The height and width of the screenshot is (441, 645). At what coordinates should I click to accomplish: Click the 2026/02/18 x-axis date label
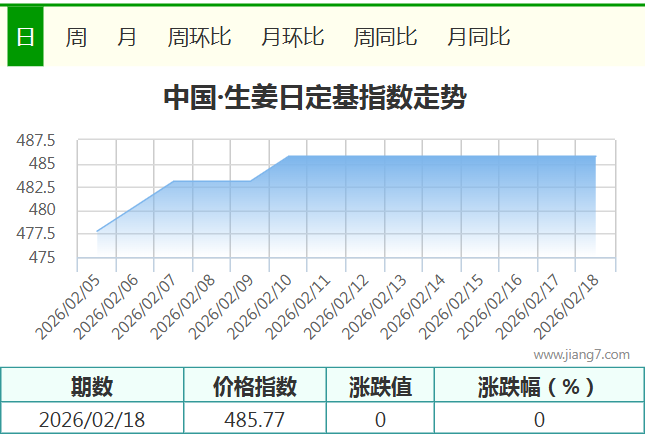[567, 308]
